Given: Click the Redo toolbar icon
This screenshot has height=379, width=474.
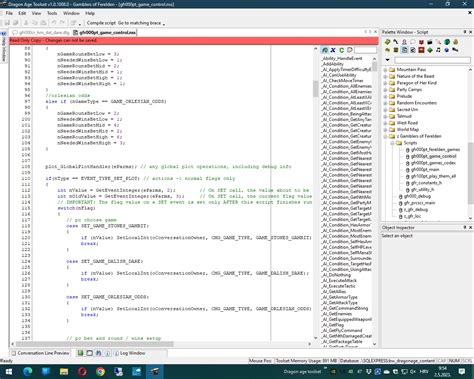Looking at the screenshot, I should click(x=62, y=23).
